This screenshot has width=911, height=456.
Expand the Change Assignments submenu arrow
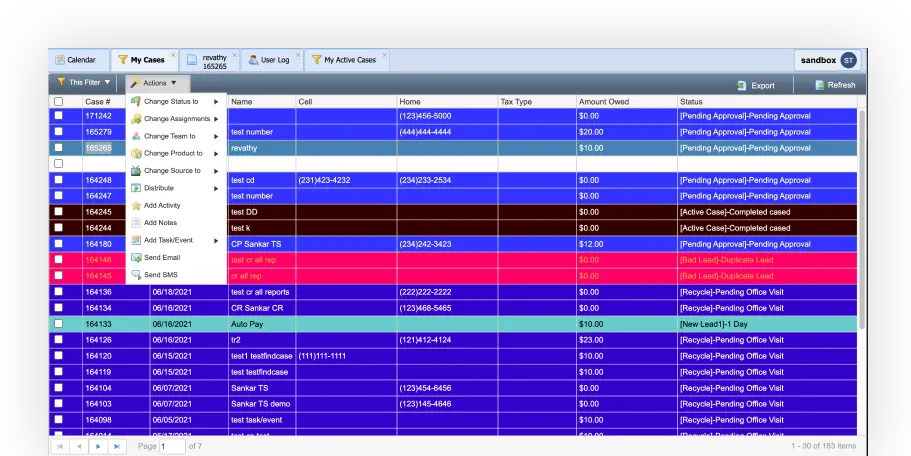click(216, 119)
